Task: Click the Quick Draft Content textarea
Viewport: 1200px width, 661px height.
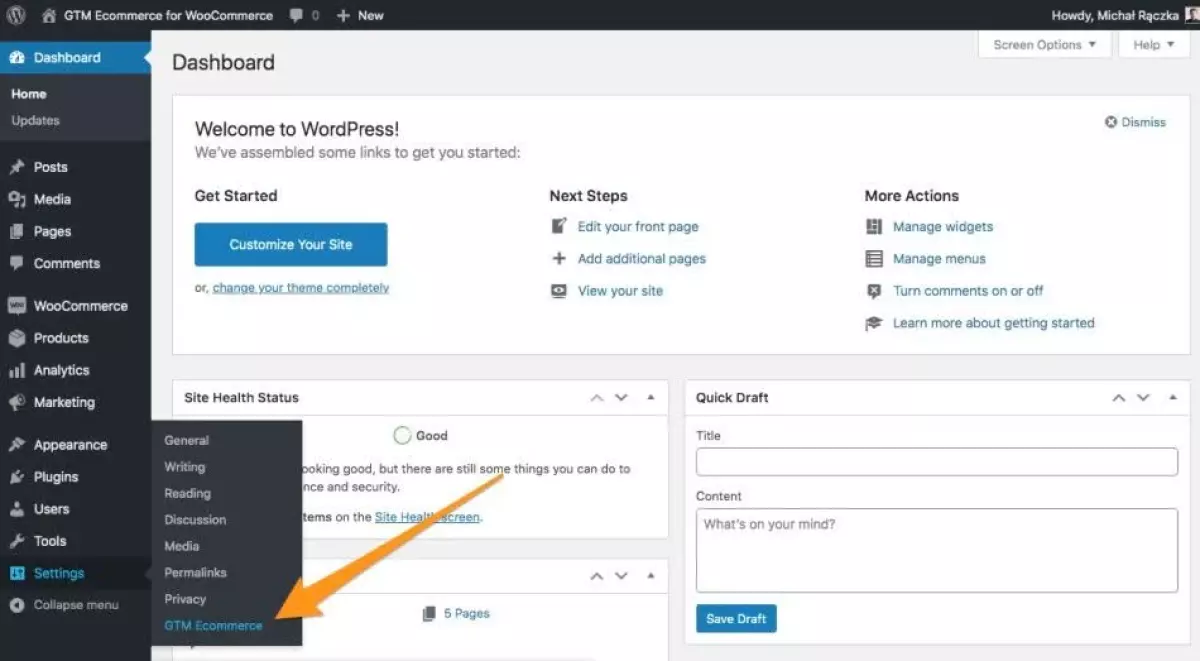Action: click(937, 550)
